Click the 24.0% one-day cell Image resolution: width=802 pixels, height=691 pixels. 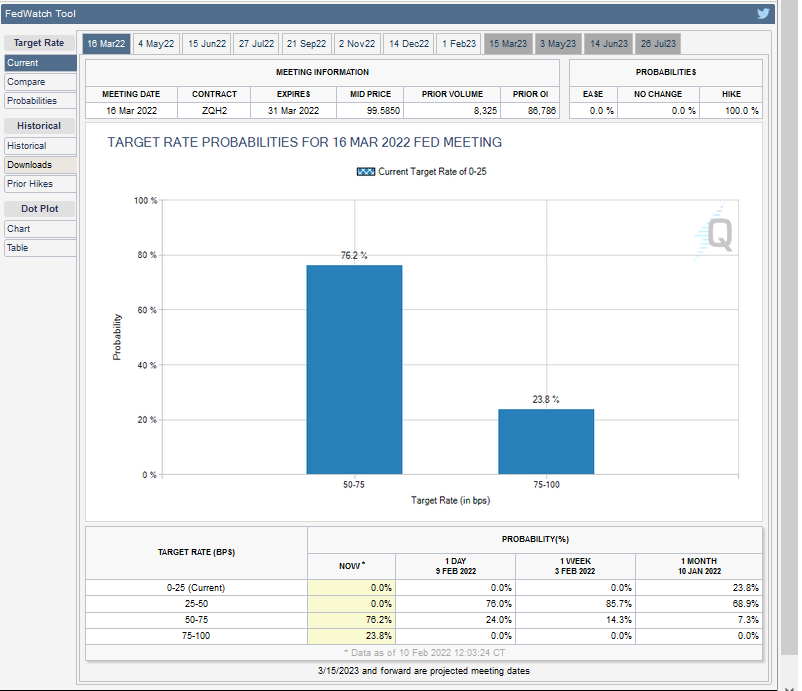pos(455,619)
